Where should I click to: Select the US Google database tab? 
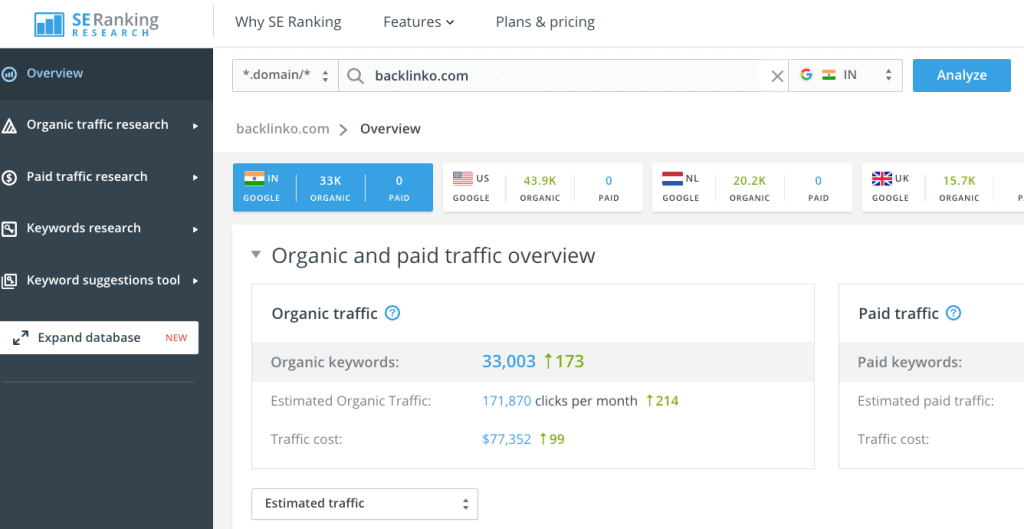(542, 188)
